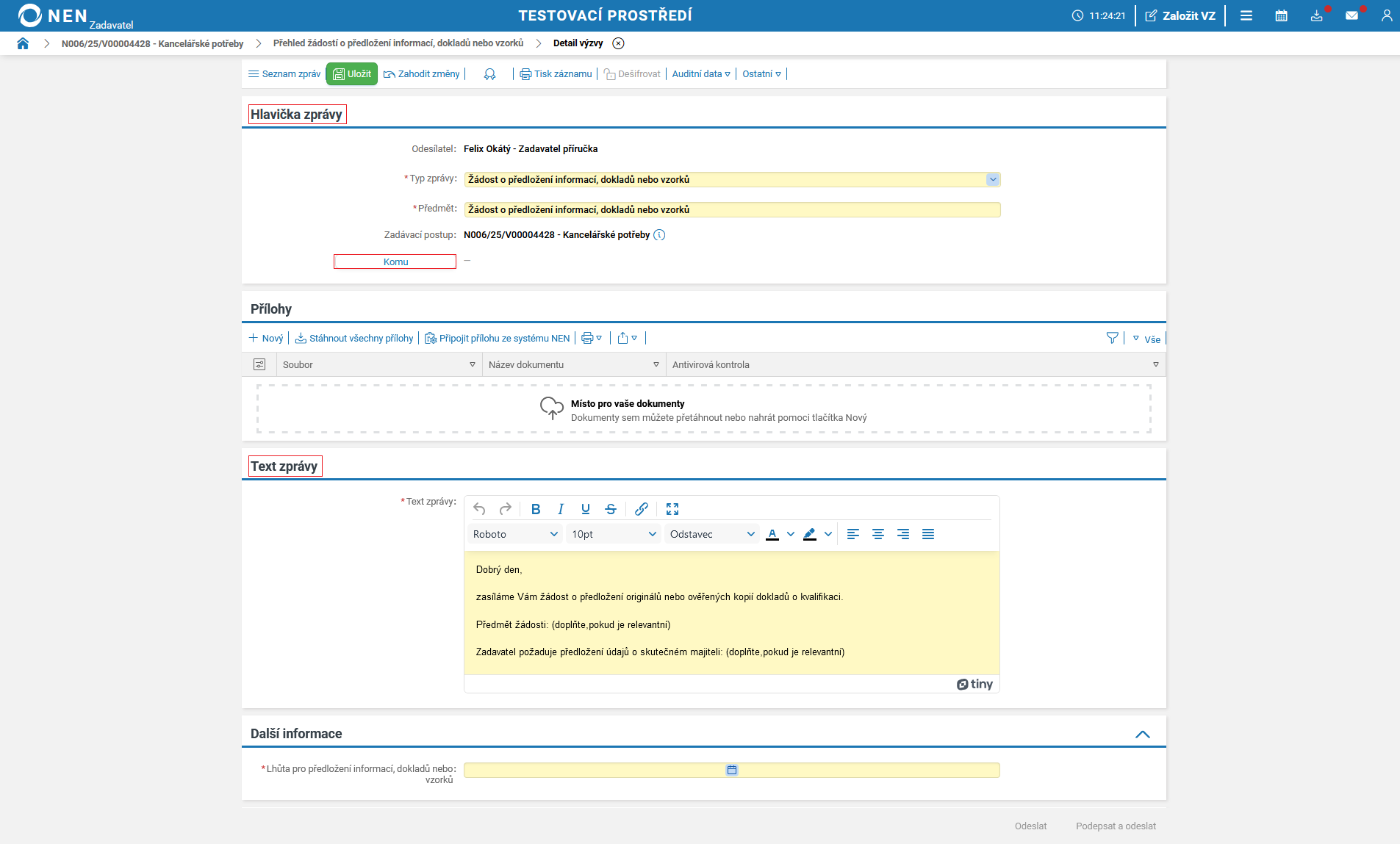Collapse the Další informace section
Viewport: 1400px width, 844px height.
(1143, 734)
